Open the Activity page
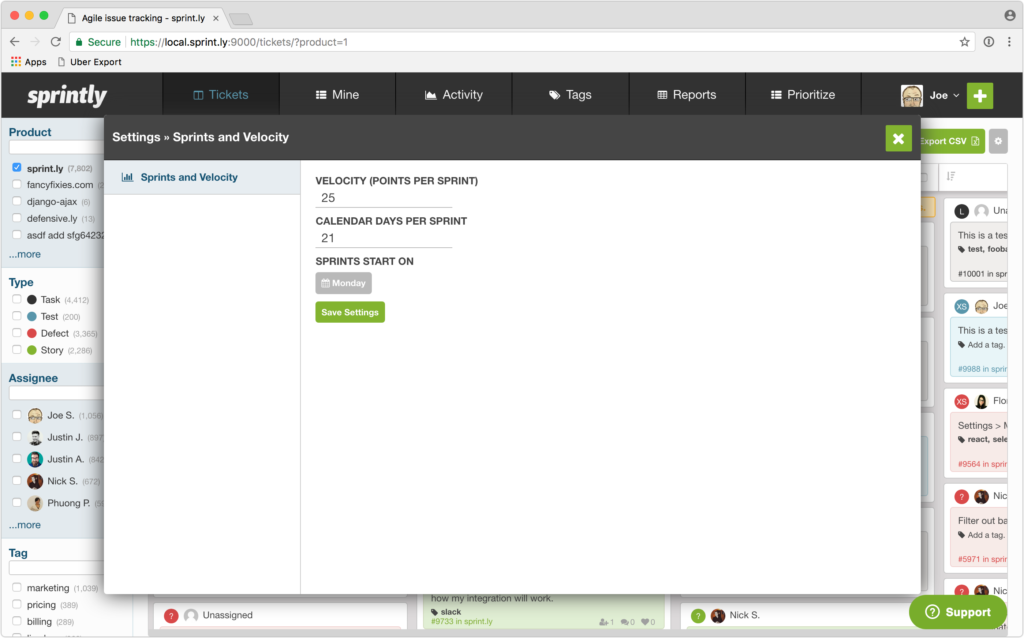Screen dimensions: 1024x638 [453, 95]
